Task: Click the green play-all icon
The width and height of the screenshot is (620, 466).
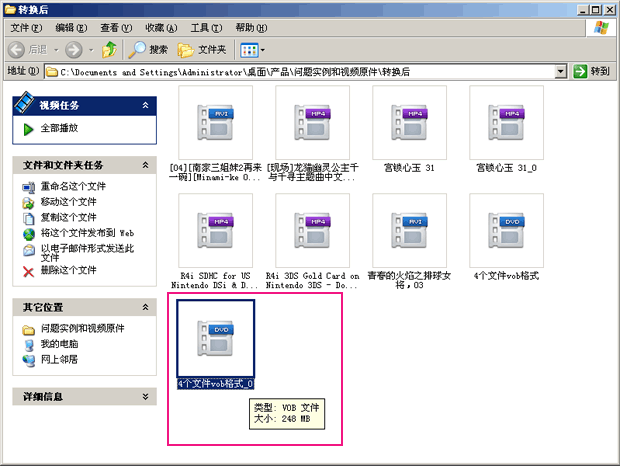Action: tap(29, 129)
